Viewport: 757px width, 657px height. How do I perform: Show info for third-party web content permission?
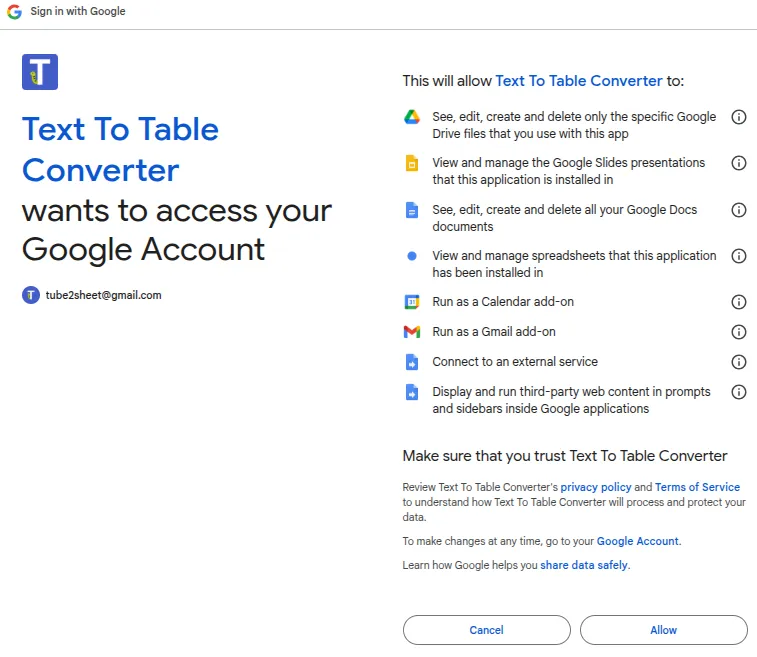(x=739, y=392)
